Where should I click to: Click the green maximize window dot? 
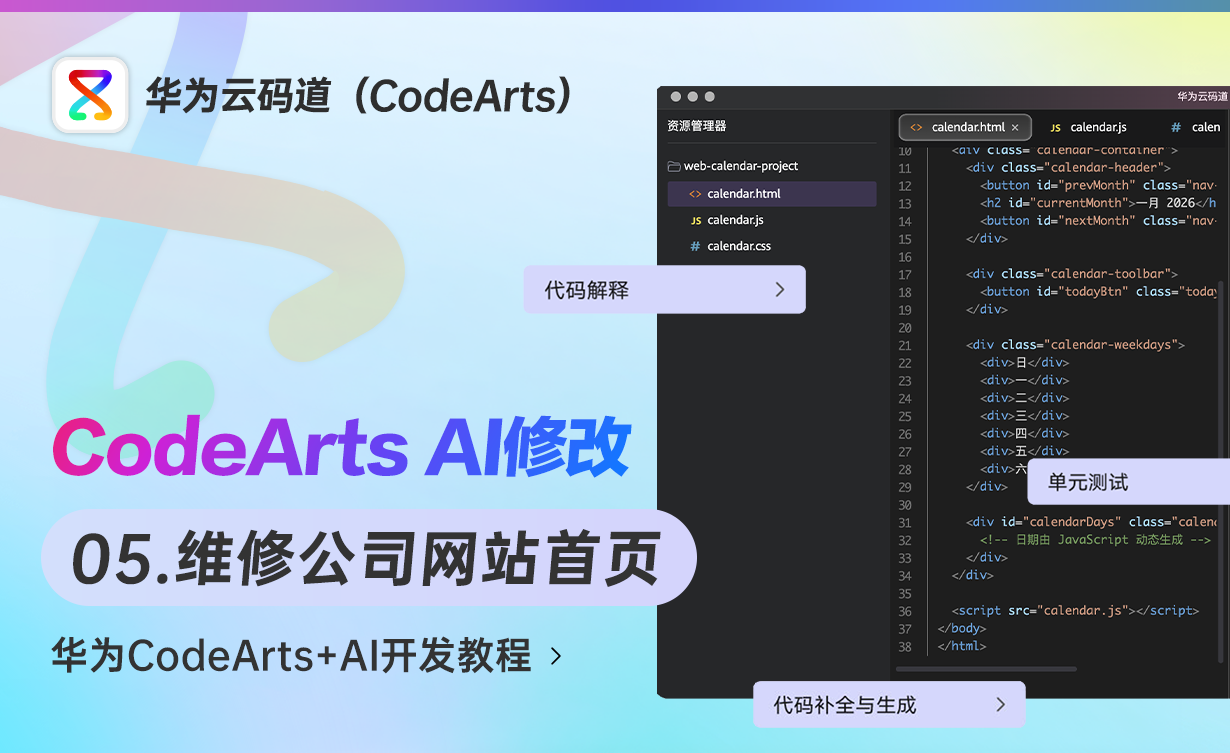pyautogui.click(x=710, y=97)
